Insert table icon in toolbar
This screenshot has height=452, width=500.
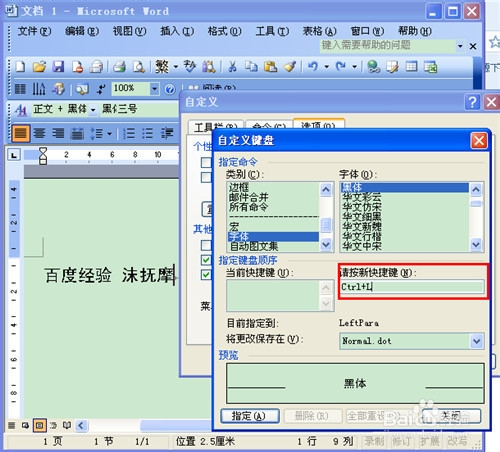tap(411, 67)
